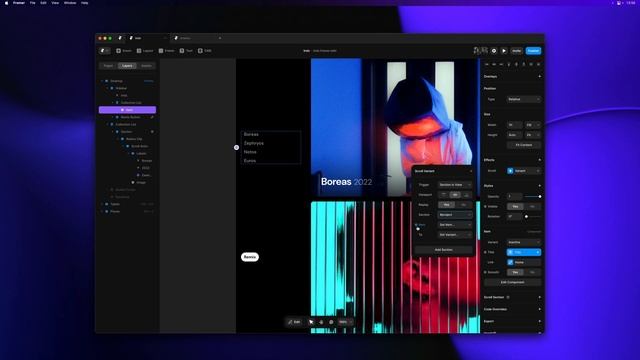Open the View menu
Image resolution: width=640 pixels, height=360 pixels.
55,3
